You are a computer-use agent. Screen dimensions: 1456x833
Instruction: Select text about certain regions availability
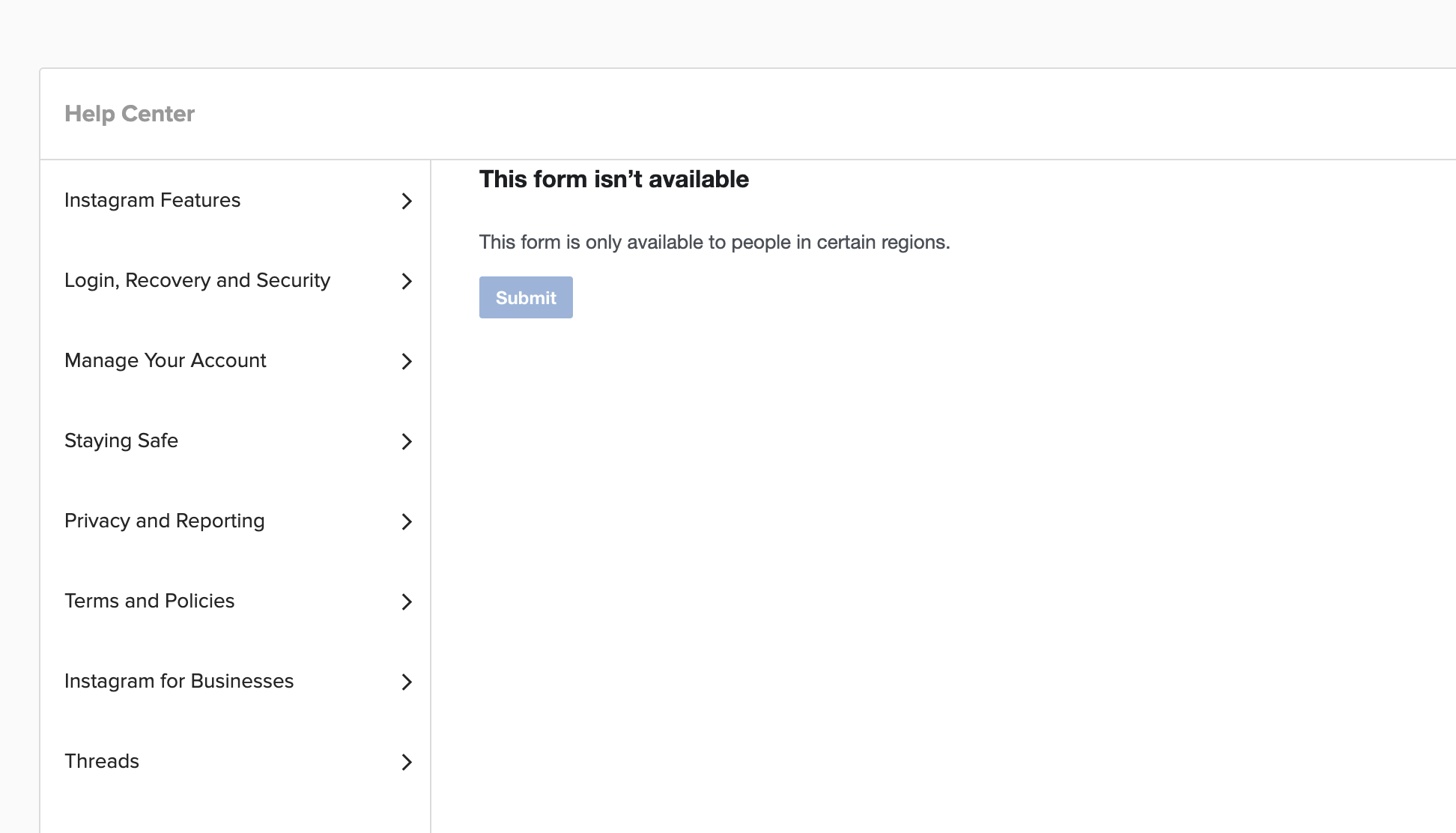(x=715, y=242)
